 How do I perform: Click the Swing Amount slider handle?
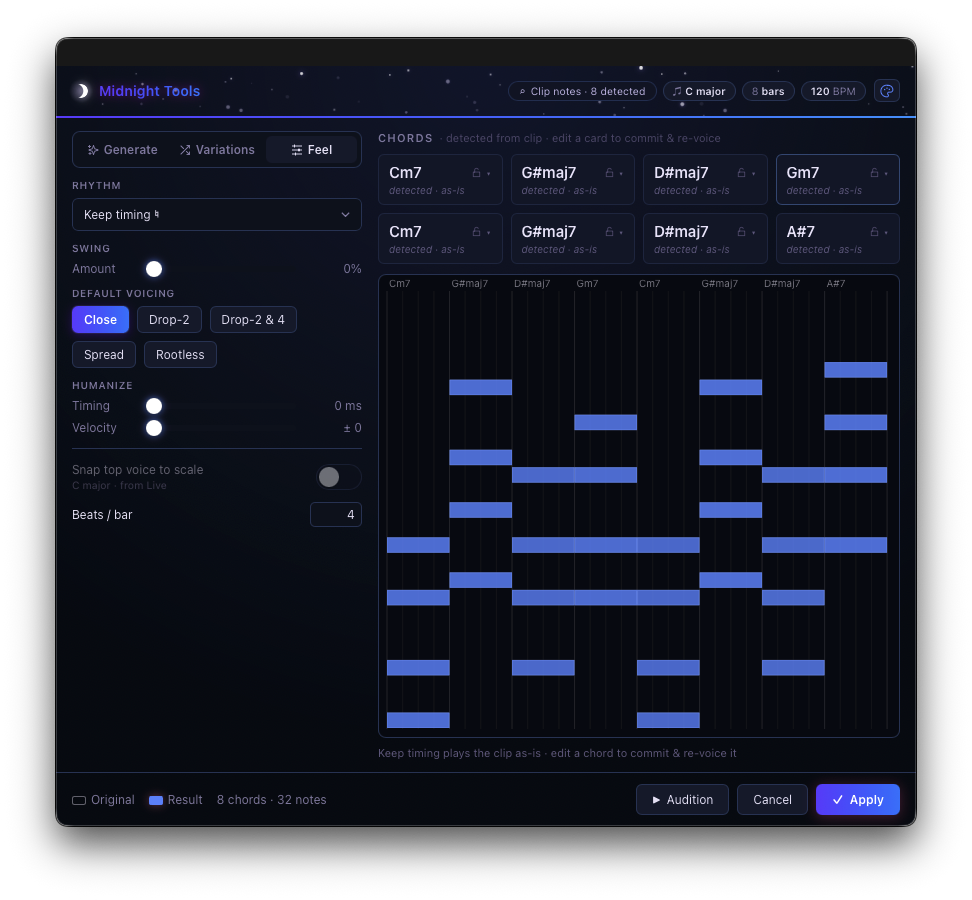click(x=154, y=268)
